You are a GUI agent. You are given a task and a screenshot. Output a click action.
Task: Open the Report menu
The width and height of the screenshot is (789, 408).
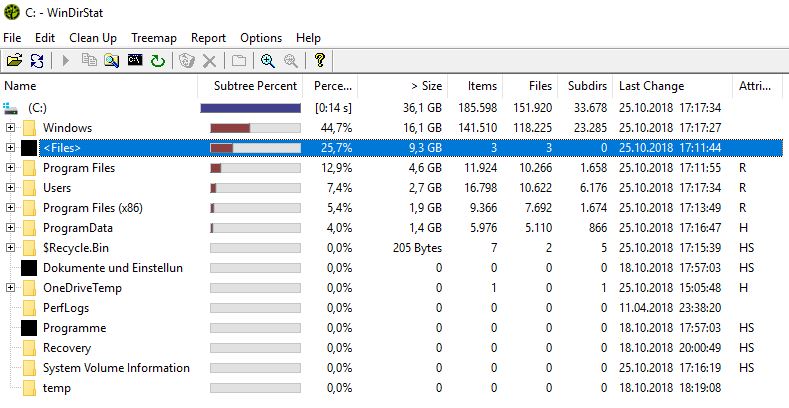(x=208, y=38)
